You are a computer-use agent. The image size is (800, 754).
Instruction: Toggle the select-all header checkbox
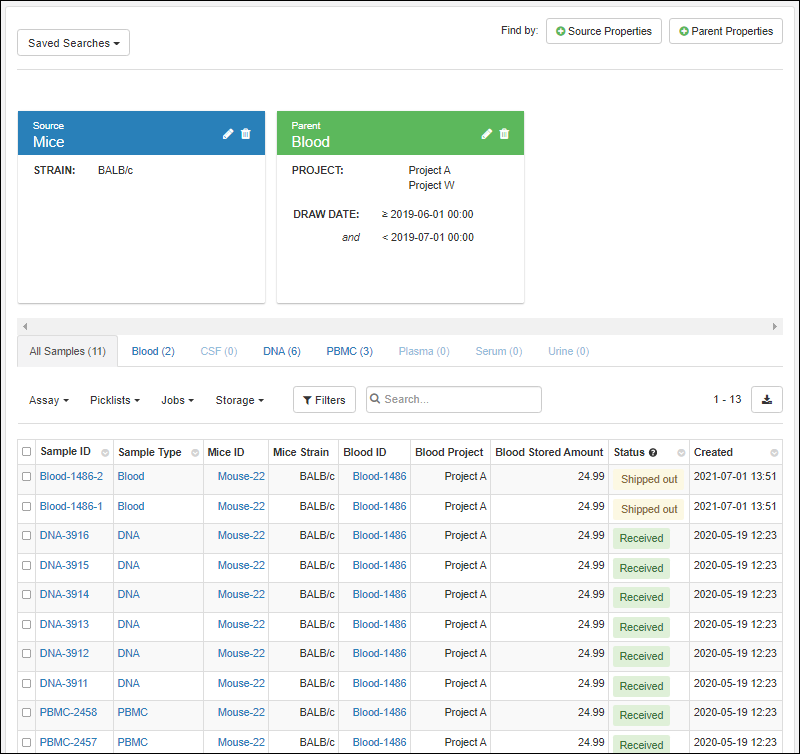pos(27,452)
